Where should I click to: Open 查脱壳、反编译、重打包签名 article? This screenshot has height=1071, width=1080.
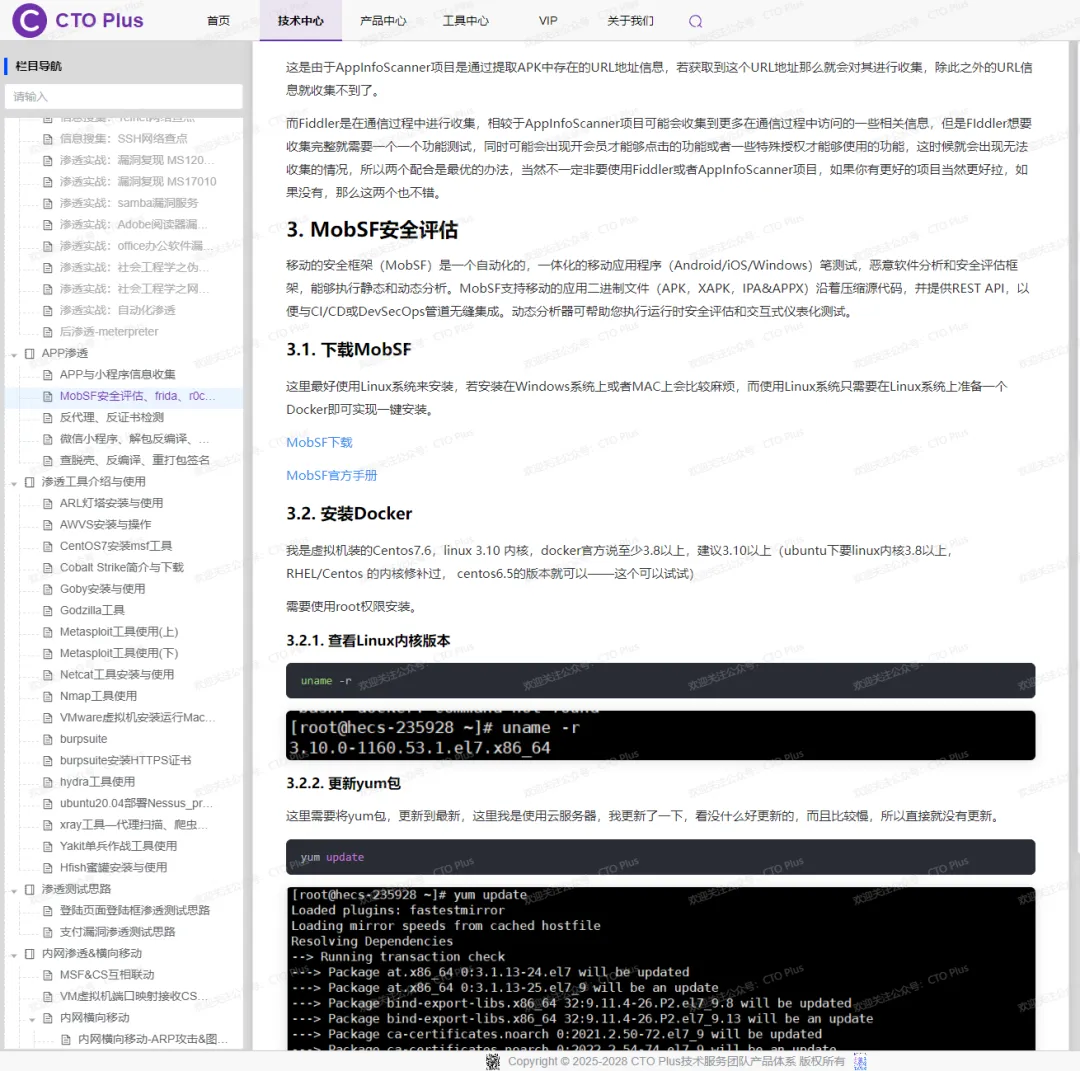(134, 459)
